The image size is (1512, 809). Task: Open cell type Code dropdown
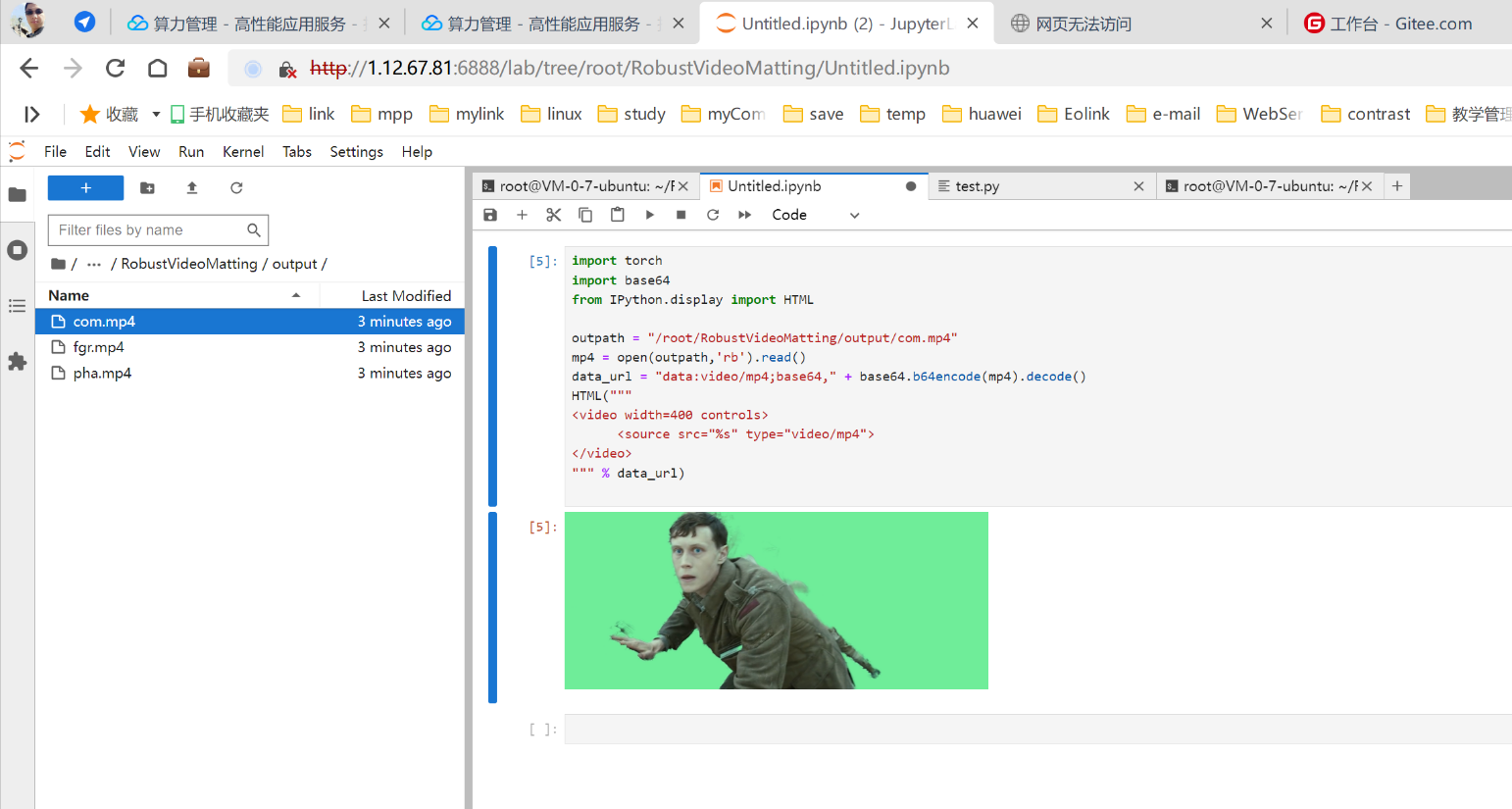click(816, 215)
